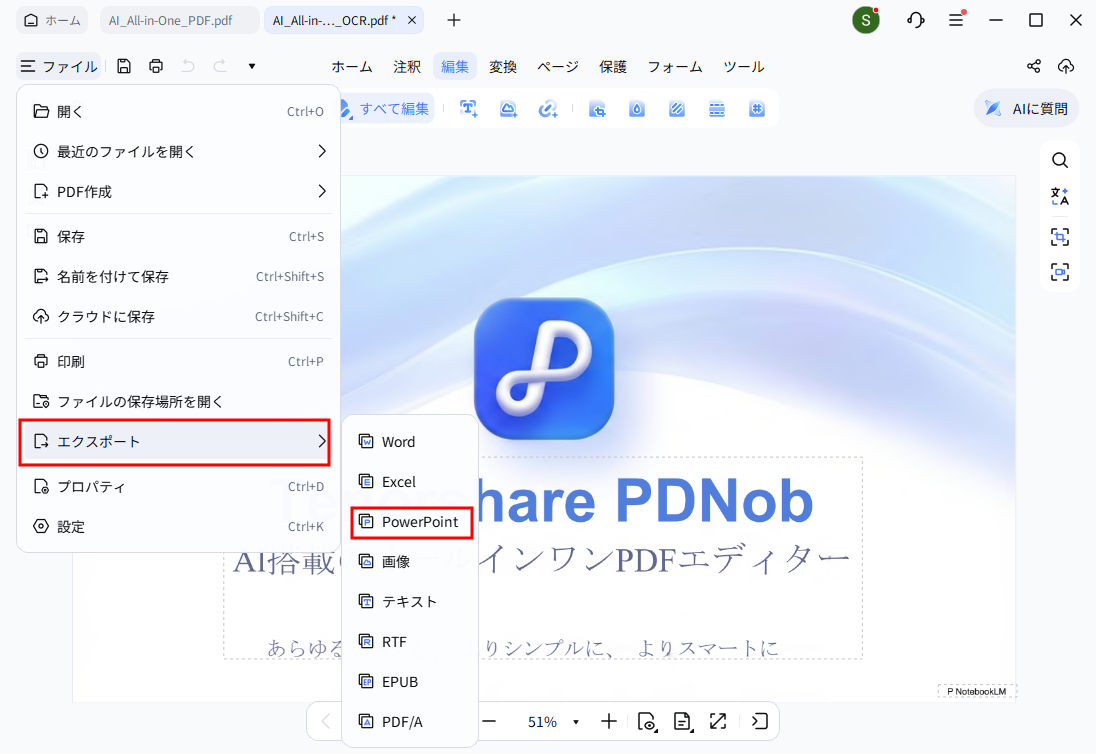
Task: Click the search magnifier icon in right sidebar
Action: coord(1060,161)
